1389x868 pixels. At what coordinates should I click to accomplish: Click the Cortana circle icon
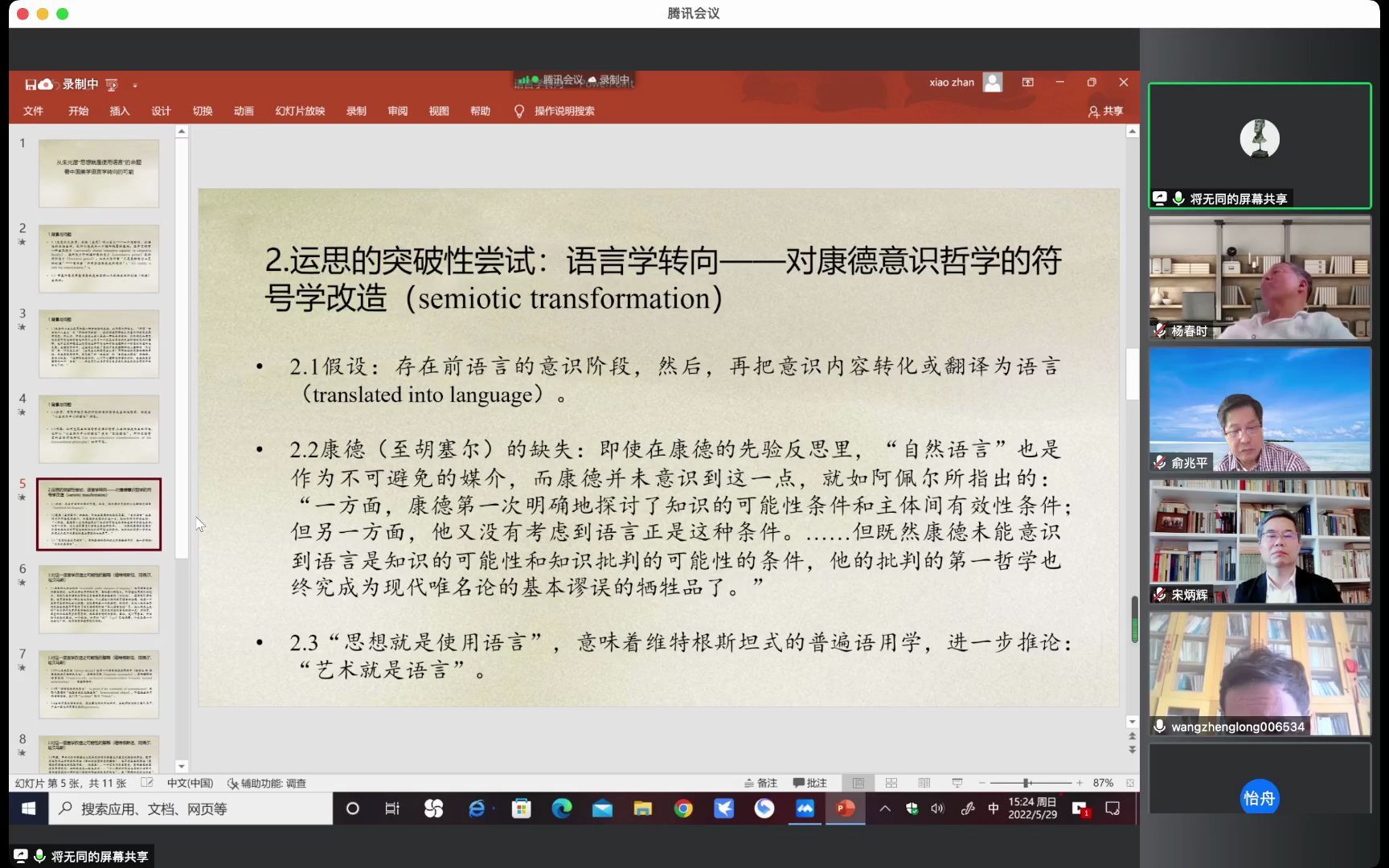pyautogui.click(x=352, y=809)
